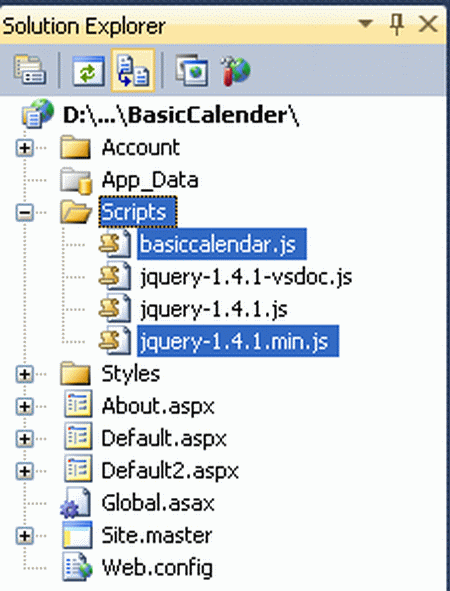Click the Styles folder icon
Screen dimensions: 450x591
pos(75,374)
